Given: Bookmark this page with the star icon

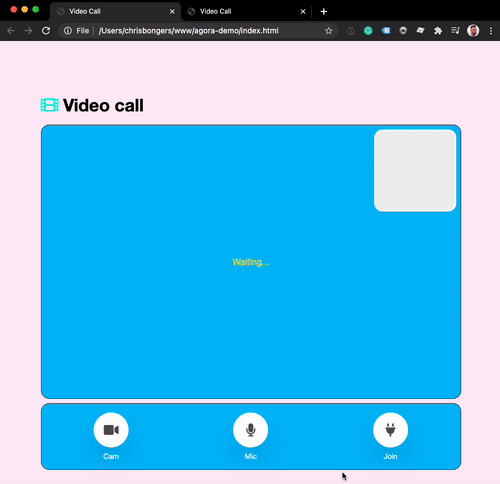Looking at the screenshot, I should [329, 31].
